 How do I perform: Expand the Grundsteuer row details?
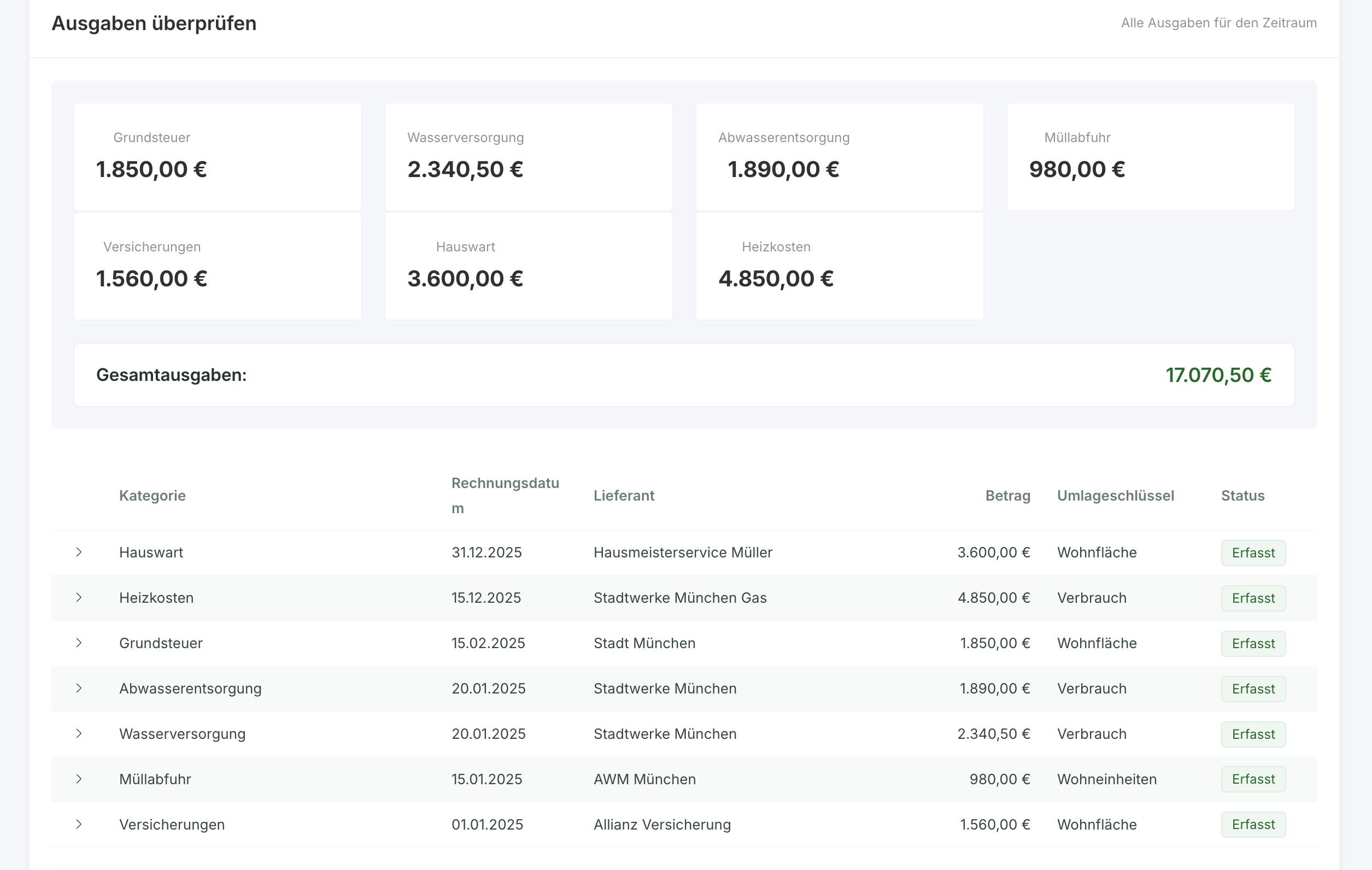point(79,643)
